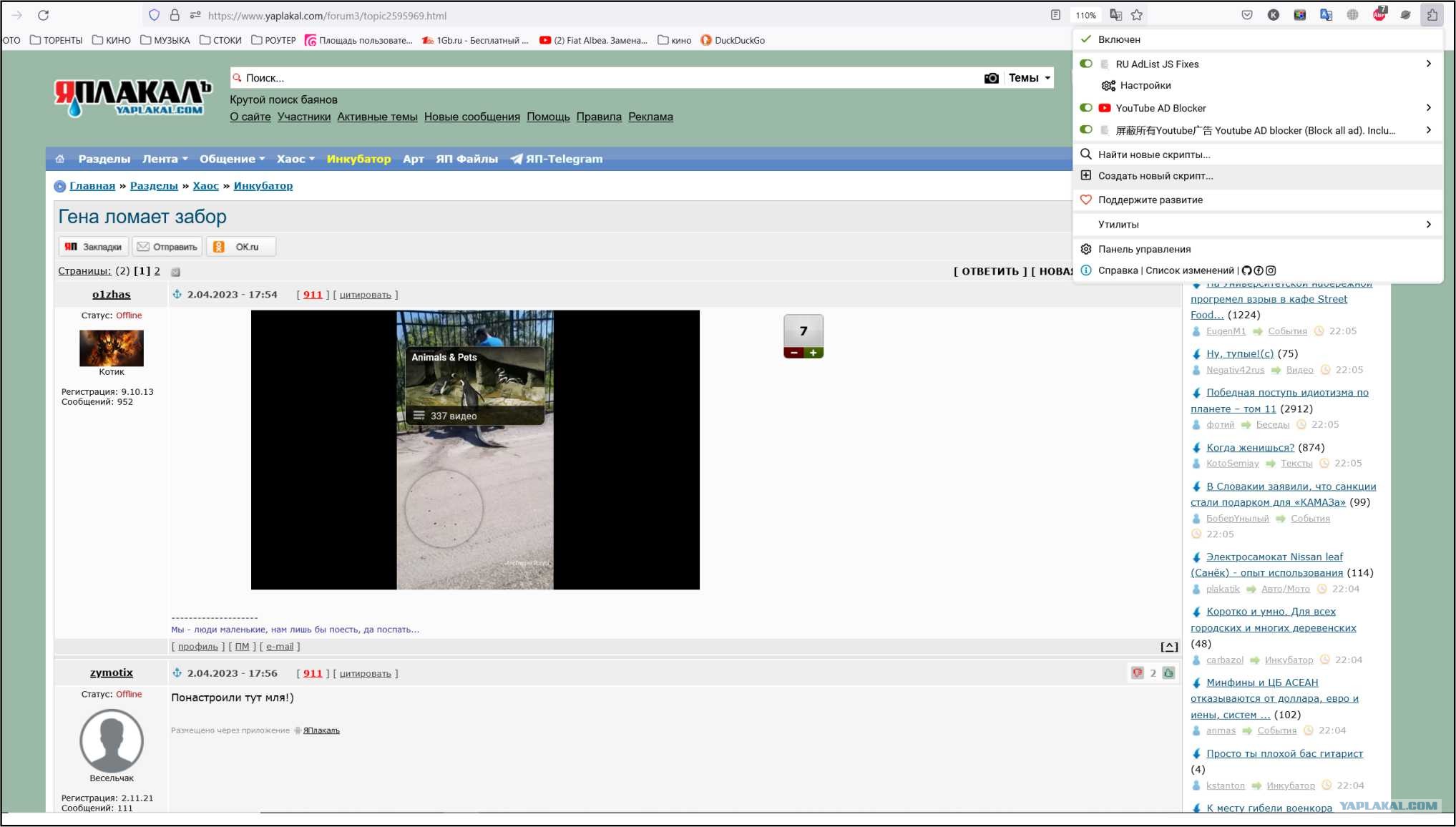Expand the Chinese Youtube AD blocker submenu arrow
The image size is (1456, 827).
pos(1429,130)
